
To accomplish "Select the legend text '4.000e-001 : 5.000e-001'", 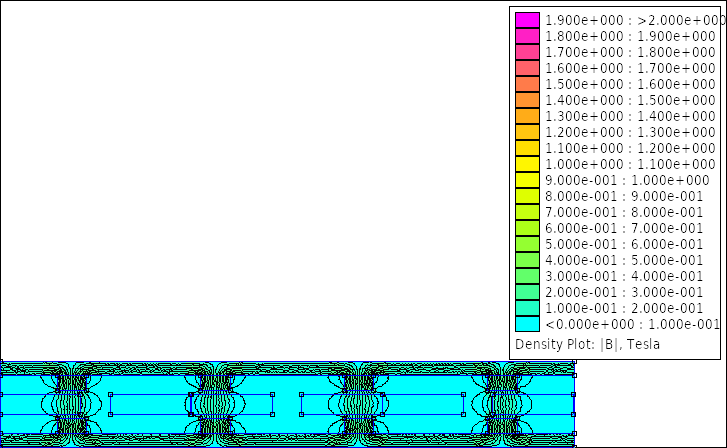I will click(x=624, y=260).
